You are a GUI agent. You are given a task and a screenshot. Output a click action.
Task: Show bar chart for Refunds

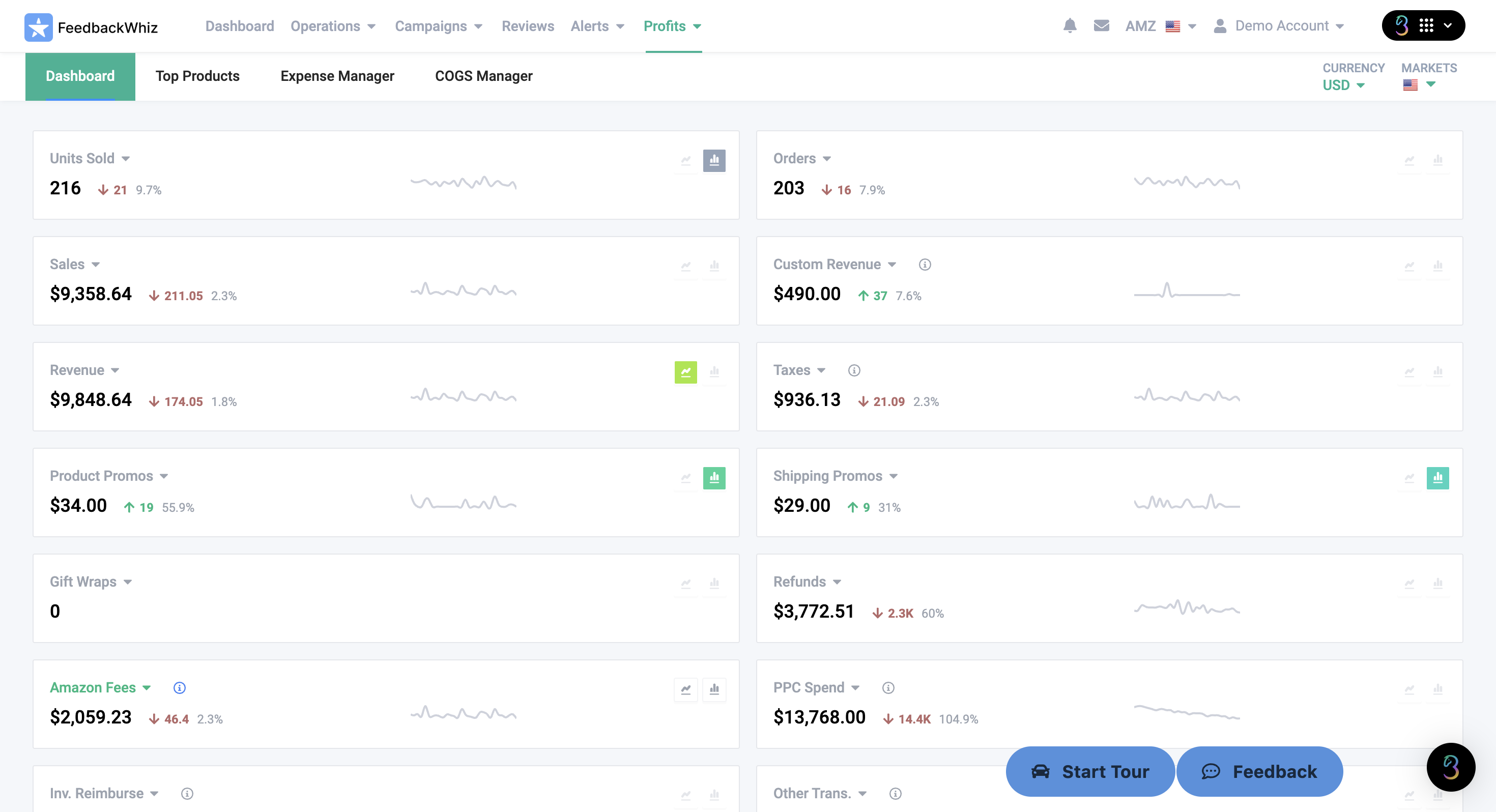click(1437, 584)
